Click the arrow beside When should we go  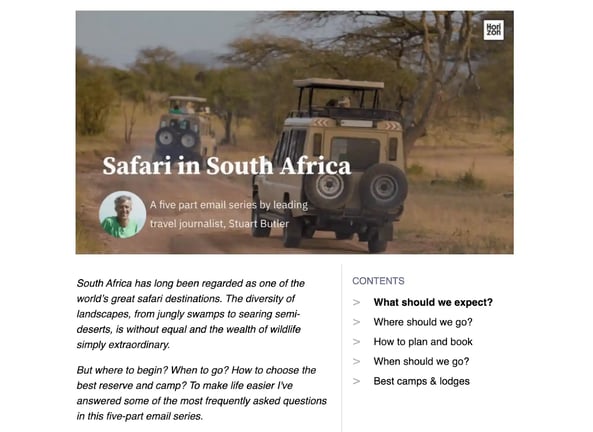click(356, 361)
